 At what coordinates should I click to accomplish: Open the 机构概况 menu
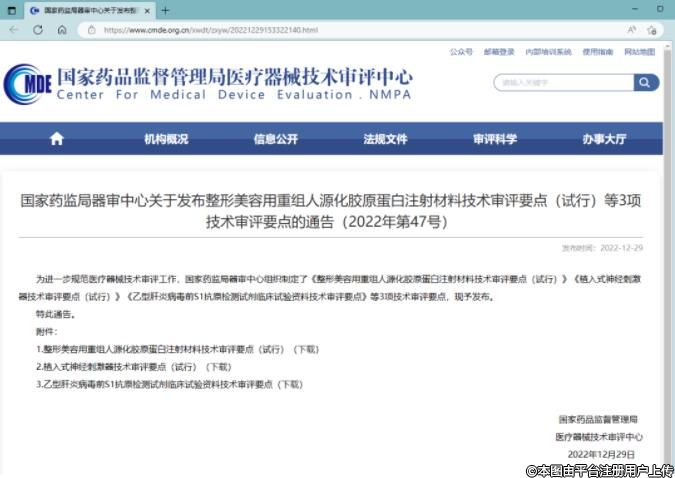166,139
